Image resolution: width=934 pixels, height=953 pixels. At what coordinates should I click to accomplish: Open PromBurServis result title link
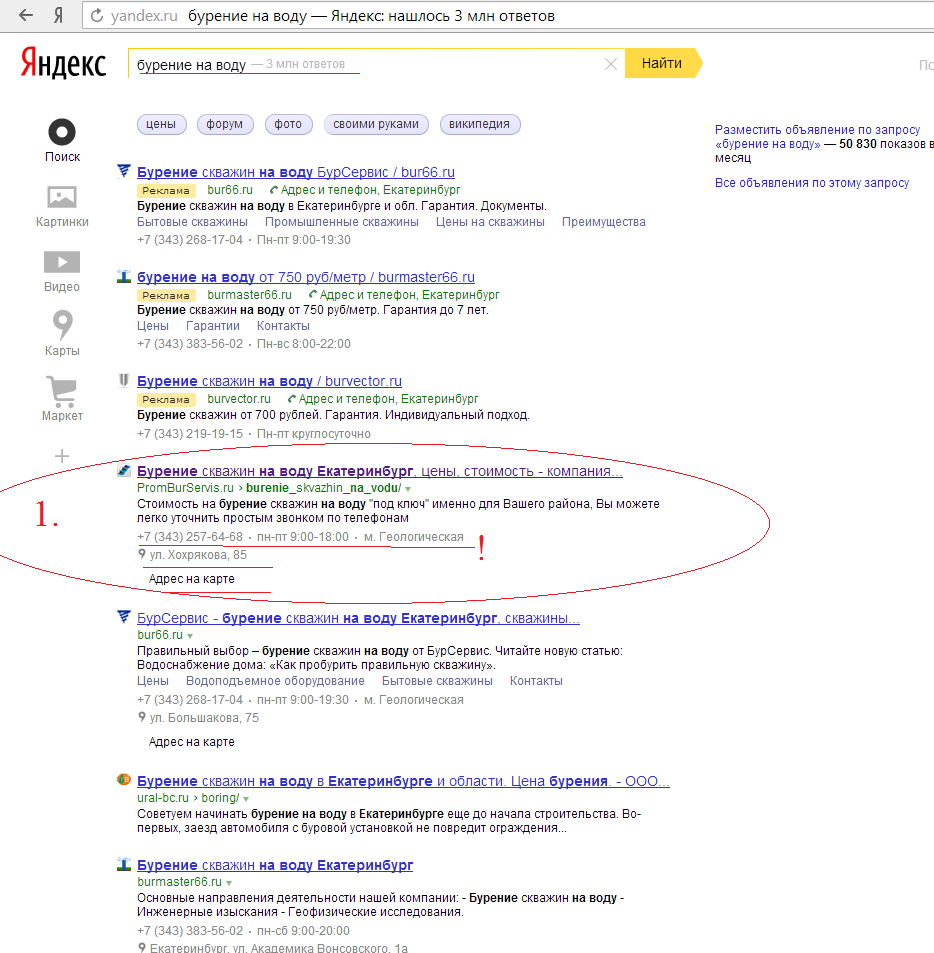coord(380,471)
